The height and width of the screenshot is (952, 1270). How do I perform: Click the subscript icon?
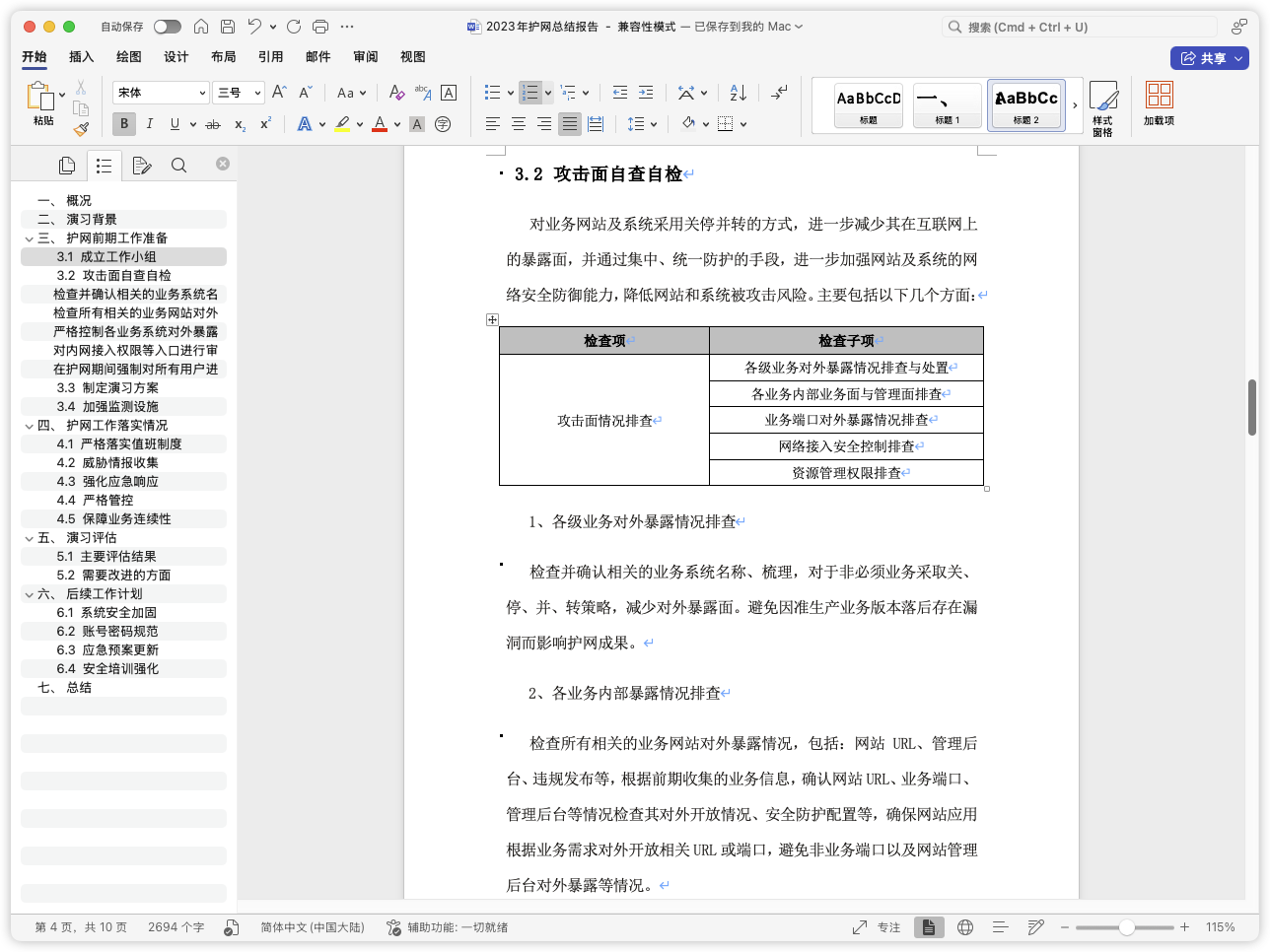239,123
